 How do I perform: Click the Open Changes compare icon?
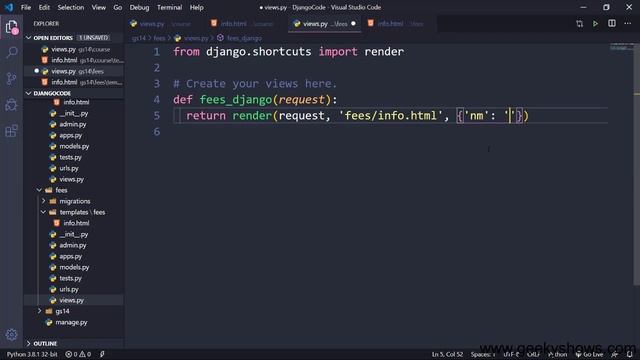coord(580,24)
